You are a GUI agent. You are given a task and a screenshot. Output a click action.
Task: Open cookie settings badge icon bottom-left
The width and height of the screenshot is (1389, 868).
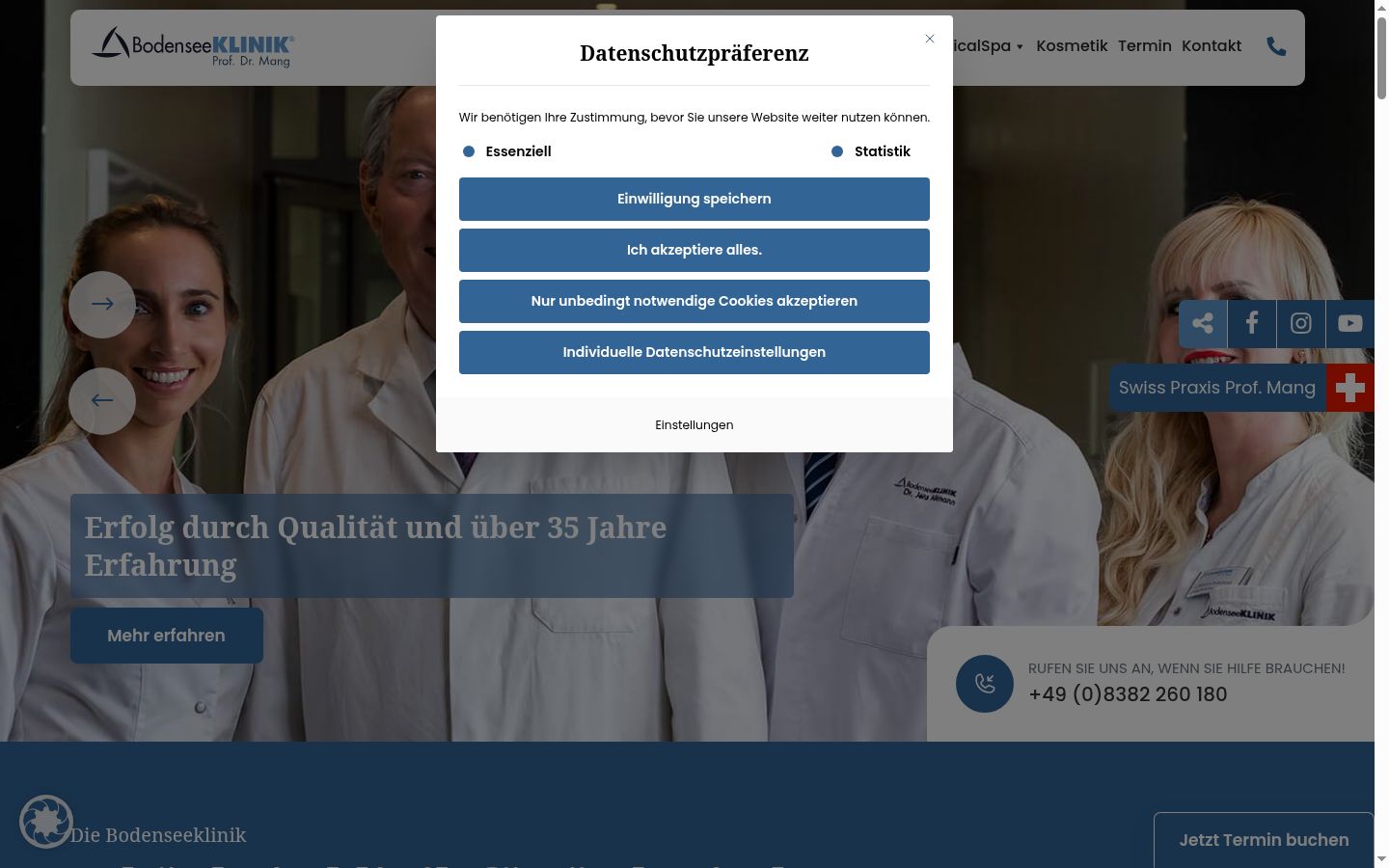click(46, 822)
